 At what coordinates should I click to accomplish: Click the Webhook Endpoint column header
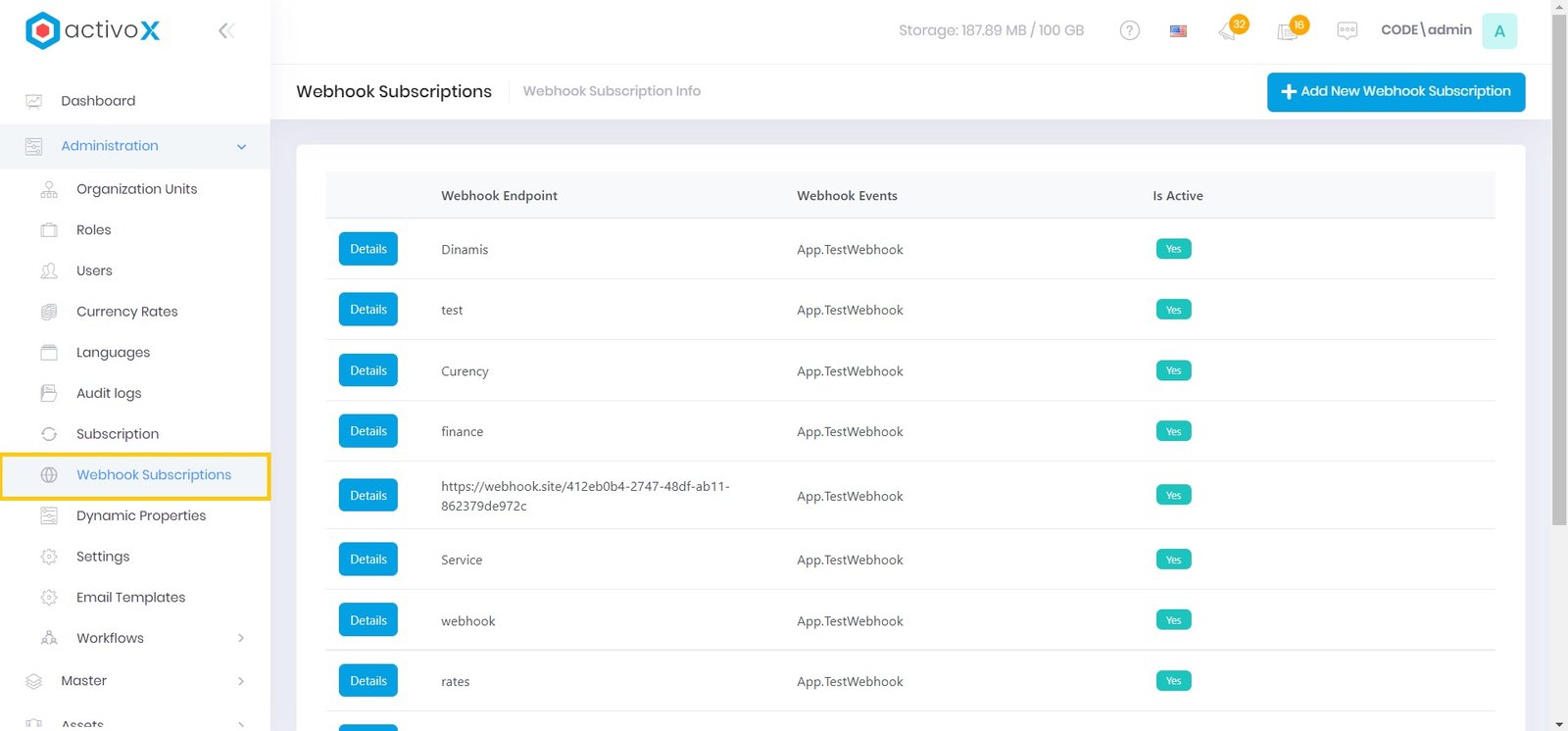(x=499, y=196)
